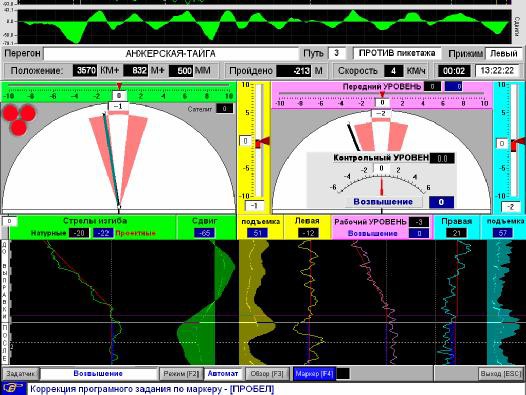526x395 pixels.
Task: Click the Правая value 21
Action: point(456,233)
